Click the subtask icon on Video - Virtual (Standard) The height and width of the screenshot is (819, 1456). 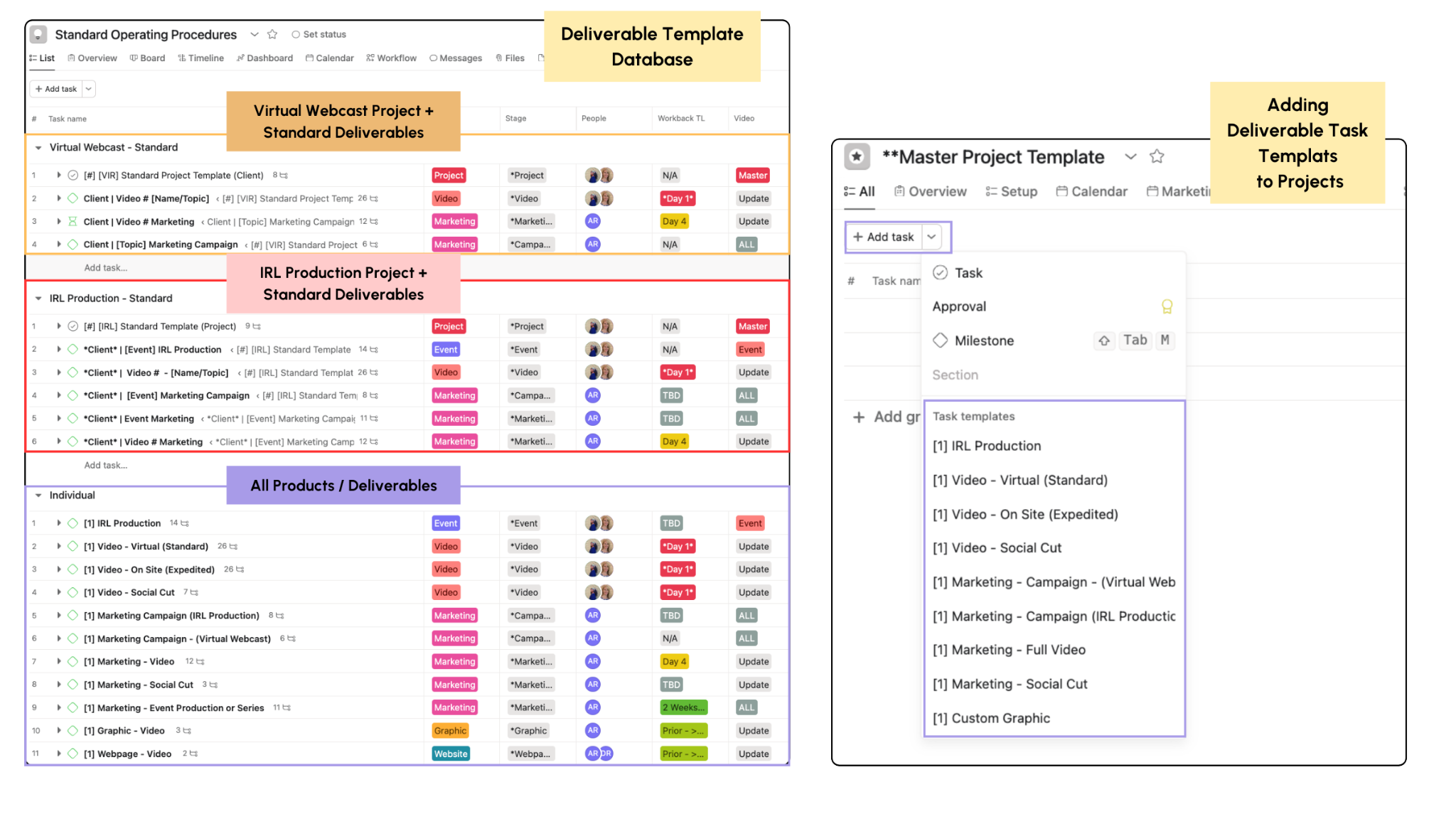pyautogui.click(x=234, y=546)
